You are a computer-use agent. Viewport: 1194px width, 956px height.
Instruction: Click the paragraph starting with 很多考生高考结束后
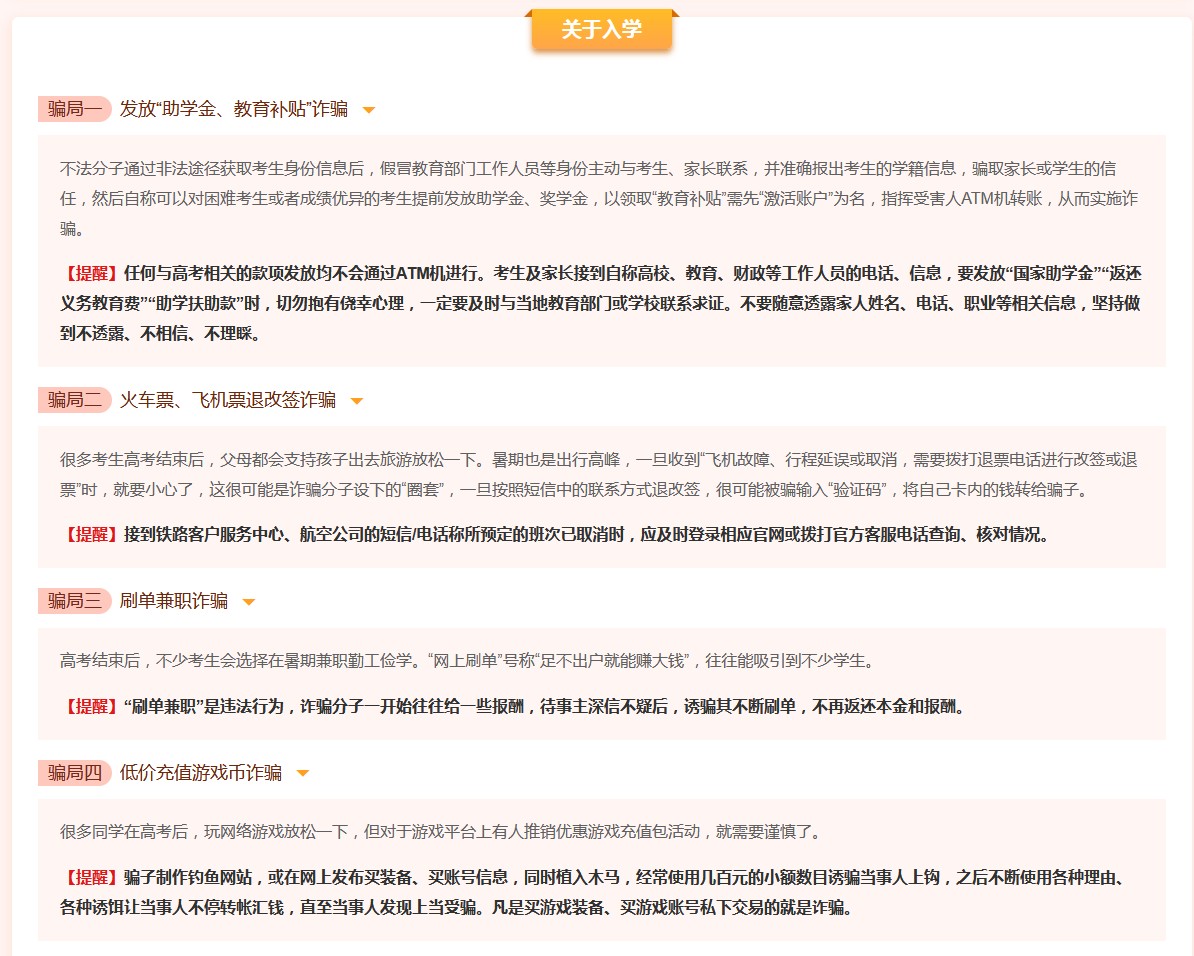(599, 475)
